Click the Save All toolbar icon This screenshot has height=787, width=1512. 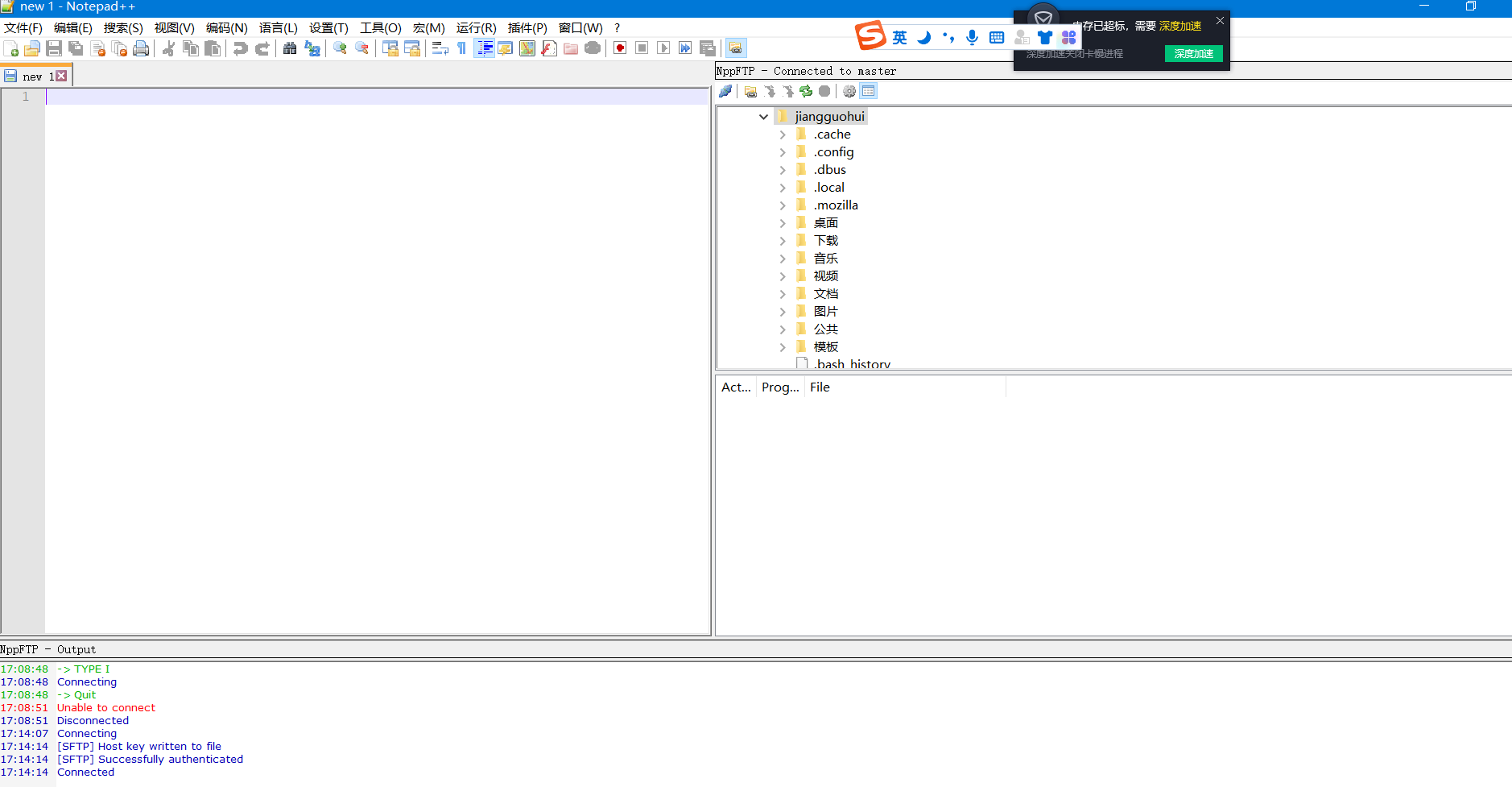tap(76, 48)
